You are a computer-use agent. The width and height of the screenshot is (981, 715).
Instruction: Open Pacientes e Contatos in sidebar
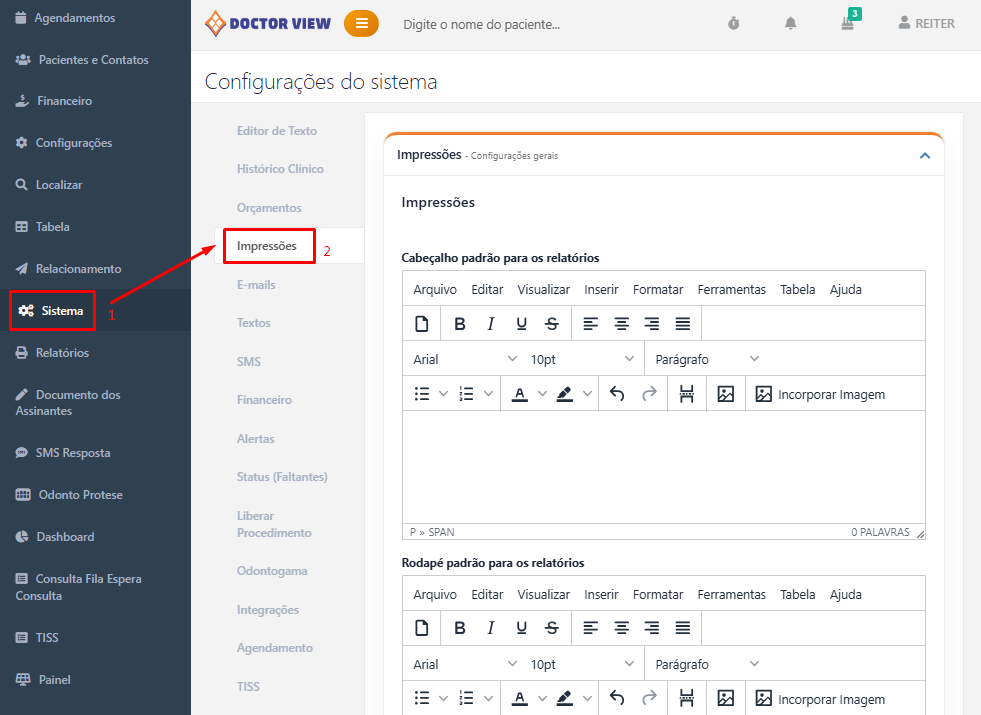(x=93, y=60)
